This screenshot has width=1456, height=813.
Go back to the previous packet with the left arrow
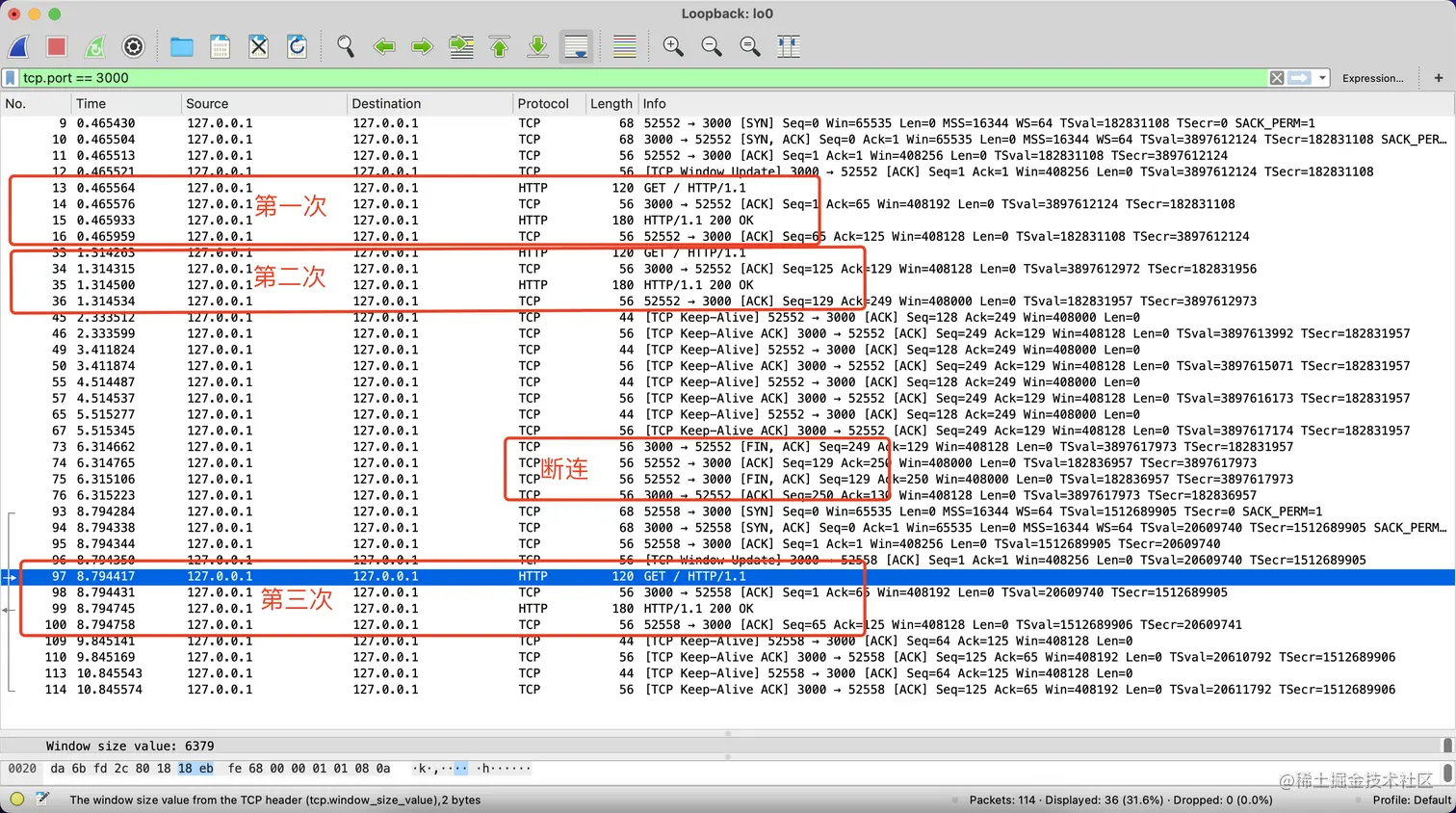click(x=384, y=46)
